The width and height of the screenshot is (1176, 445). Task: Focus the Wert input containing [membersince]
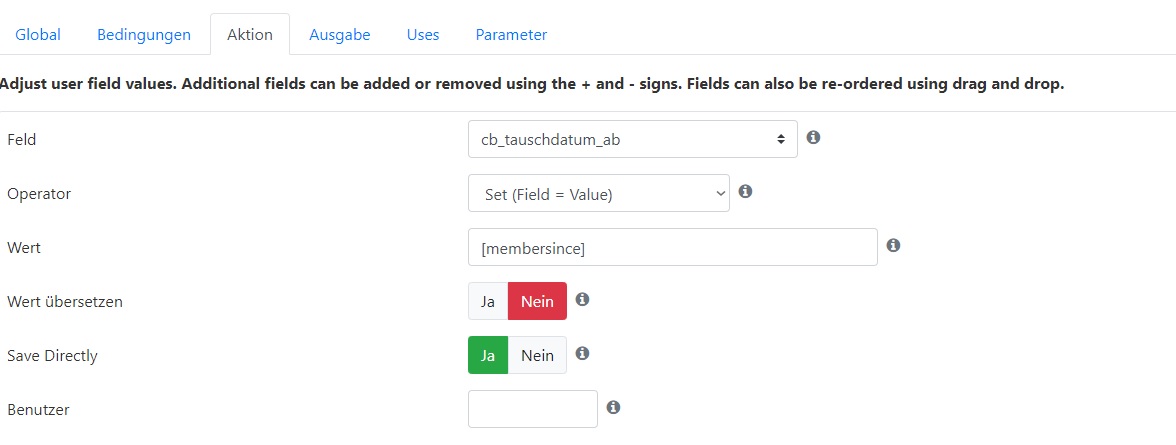point(673,247)
